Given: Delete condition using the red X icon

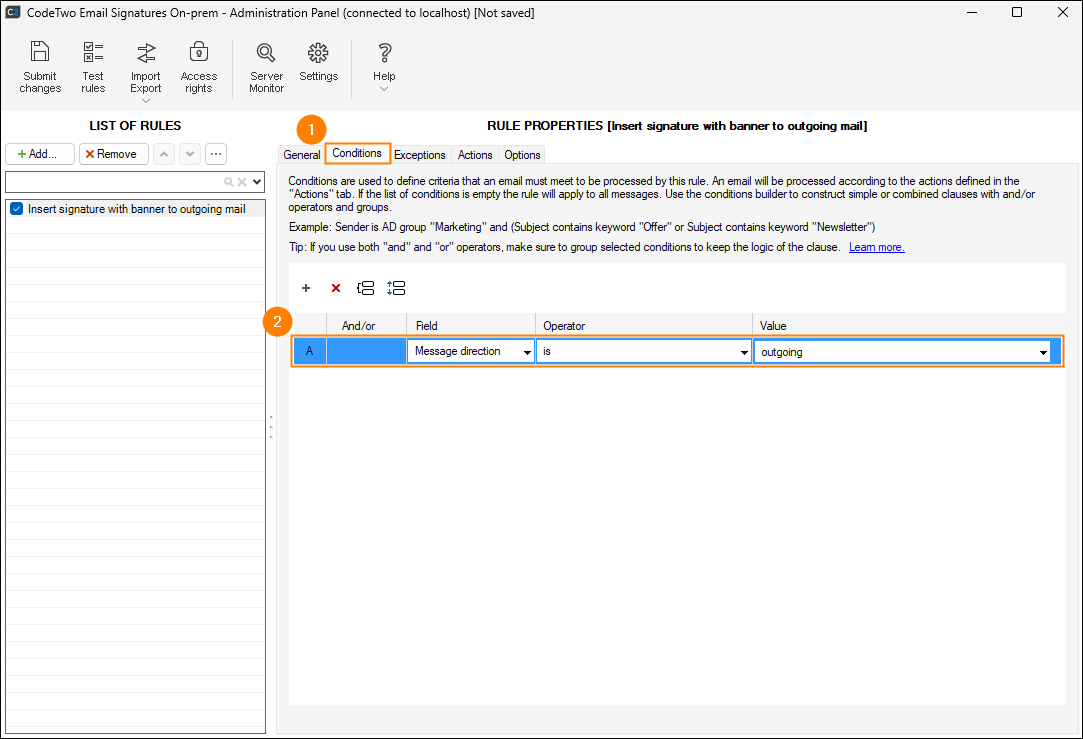Looking at the screenshot, I should 336,288.
